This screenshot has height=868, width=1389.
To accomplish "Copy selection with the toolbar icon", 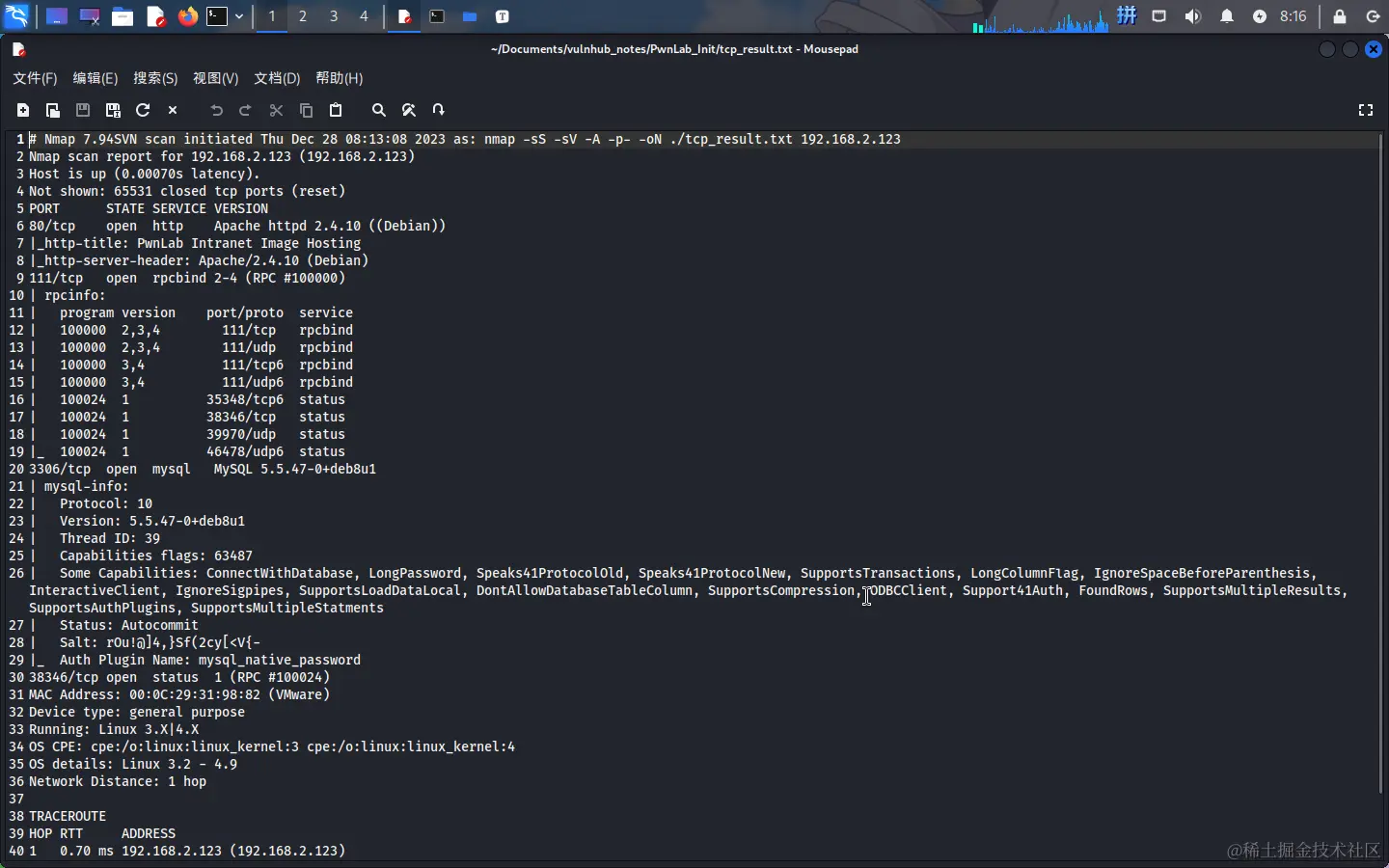I will (x=306, y=110).
